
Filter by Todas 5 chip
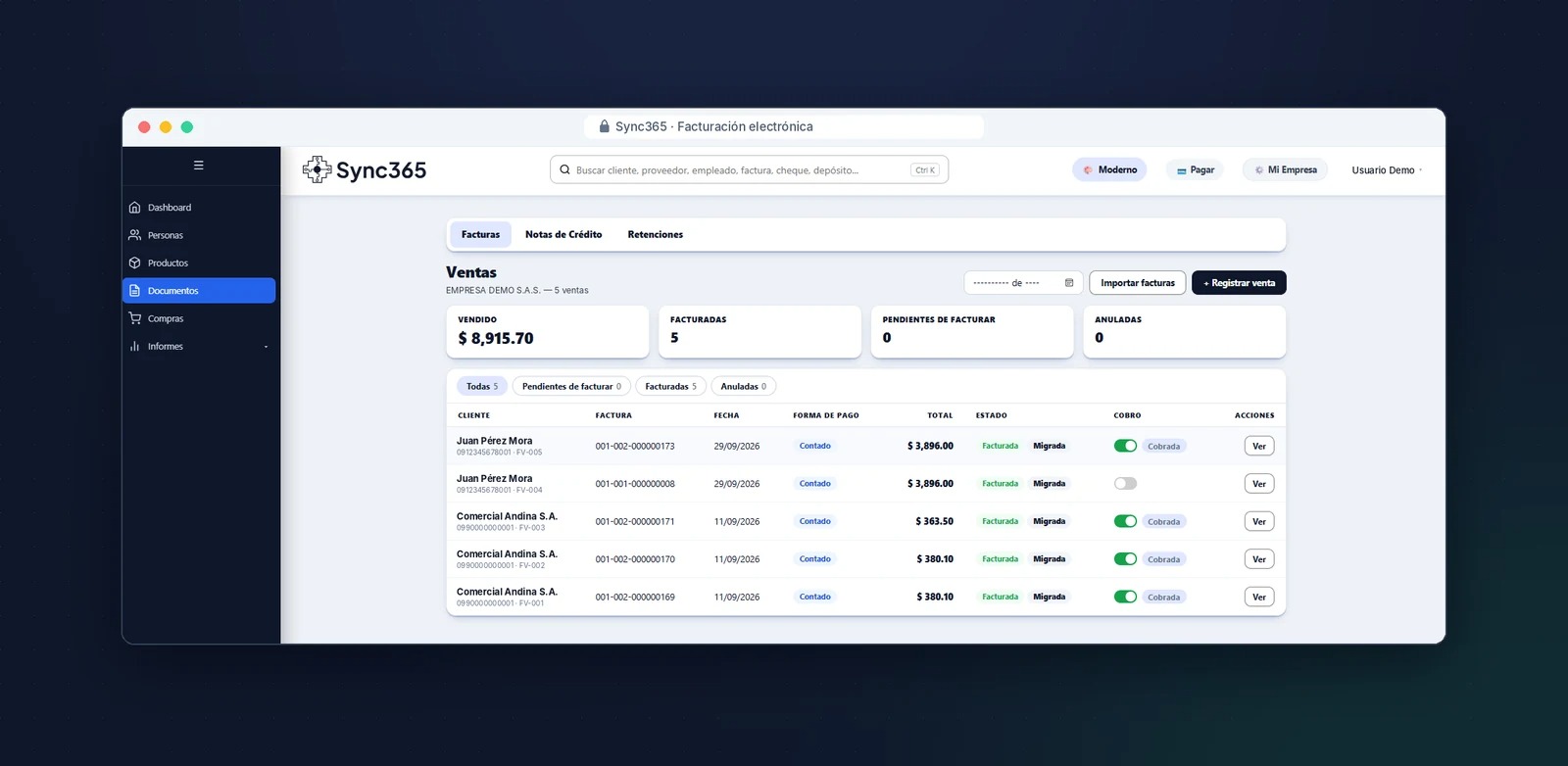[482, 386]
